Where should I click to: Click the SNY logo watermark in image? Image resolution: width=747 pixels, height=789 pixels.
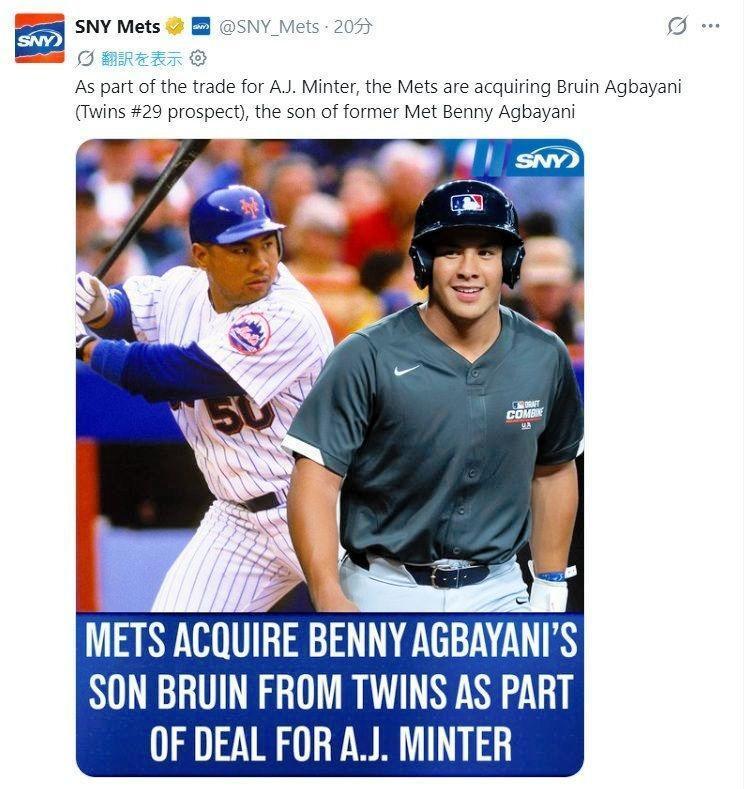tap(547, 161)
